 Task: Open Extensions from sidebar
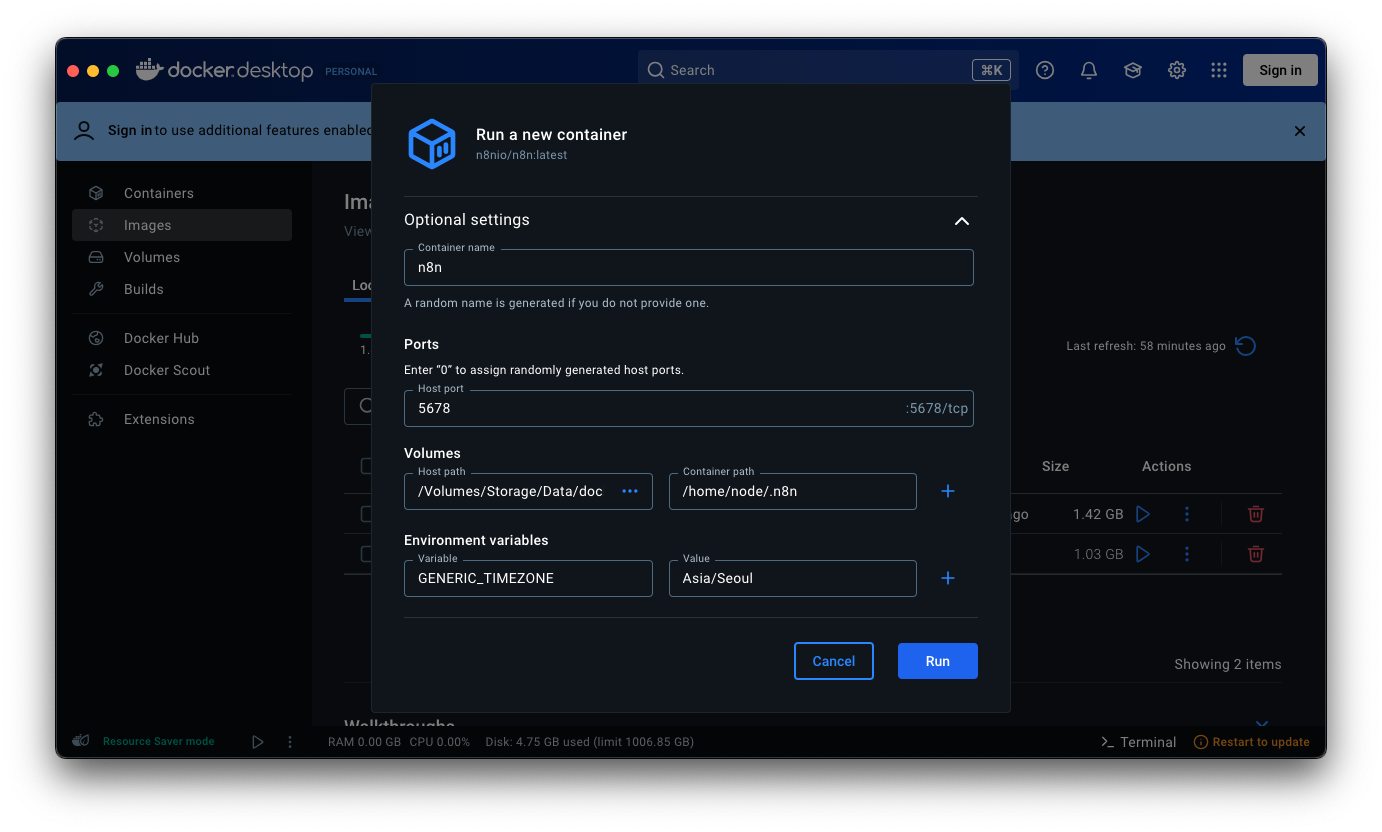tap(182, 419)
